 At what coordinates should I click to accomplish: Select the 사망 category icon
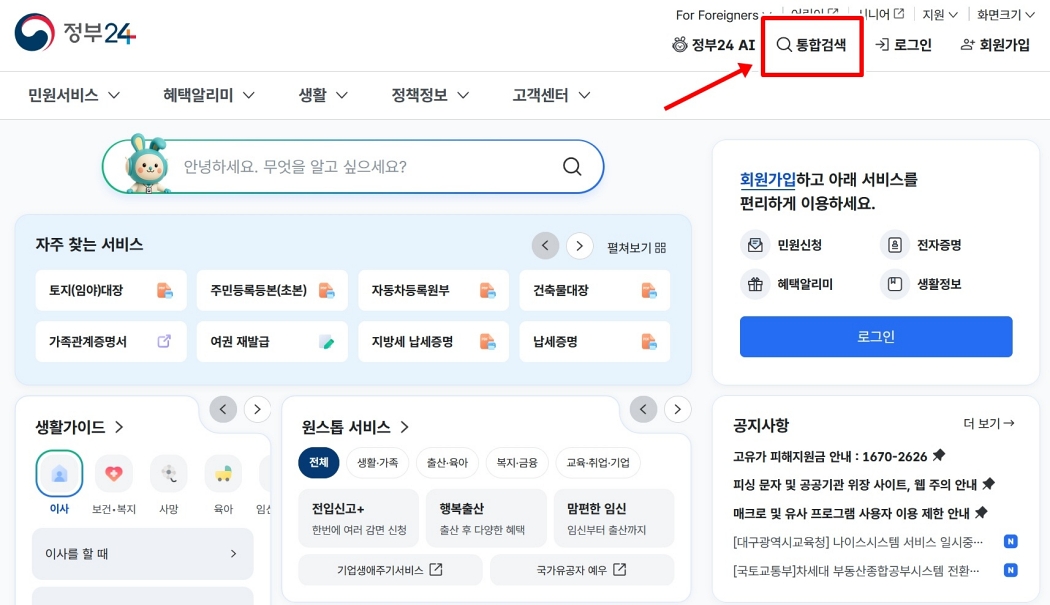point(169,474)
